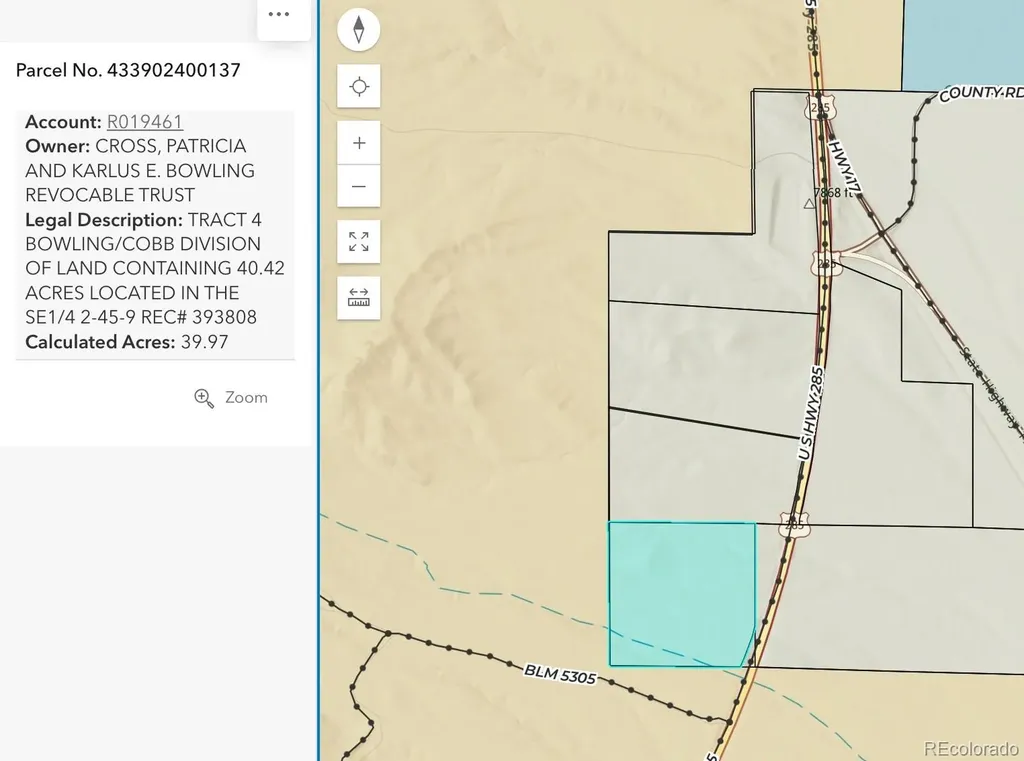Viewport: 1024px width, 761px height.
Task: Zoom in with the plus button
Action: [359, 143]
